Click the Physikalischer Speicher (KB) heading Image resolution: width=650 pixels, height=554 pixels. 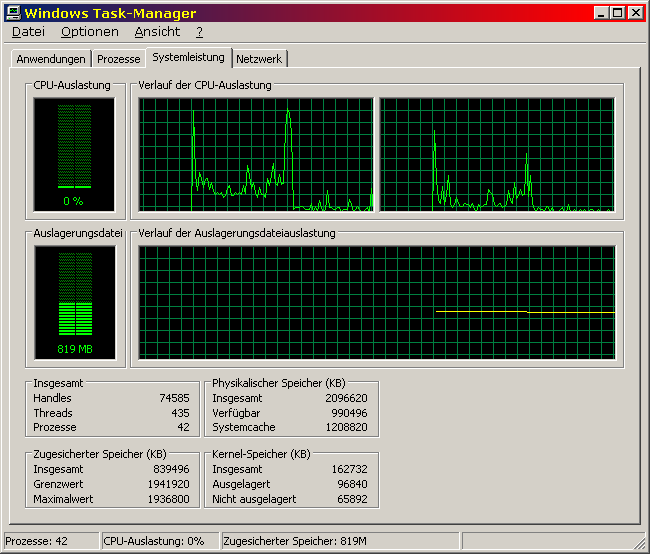[279, 383]
